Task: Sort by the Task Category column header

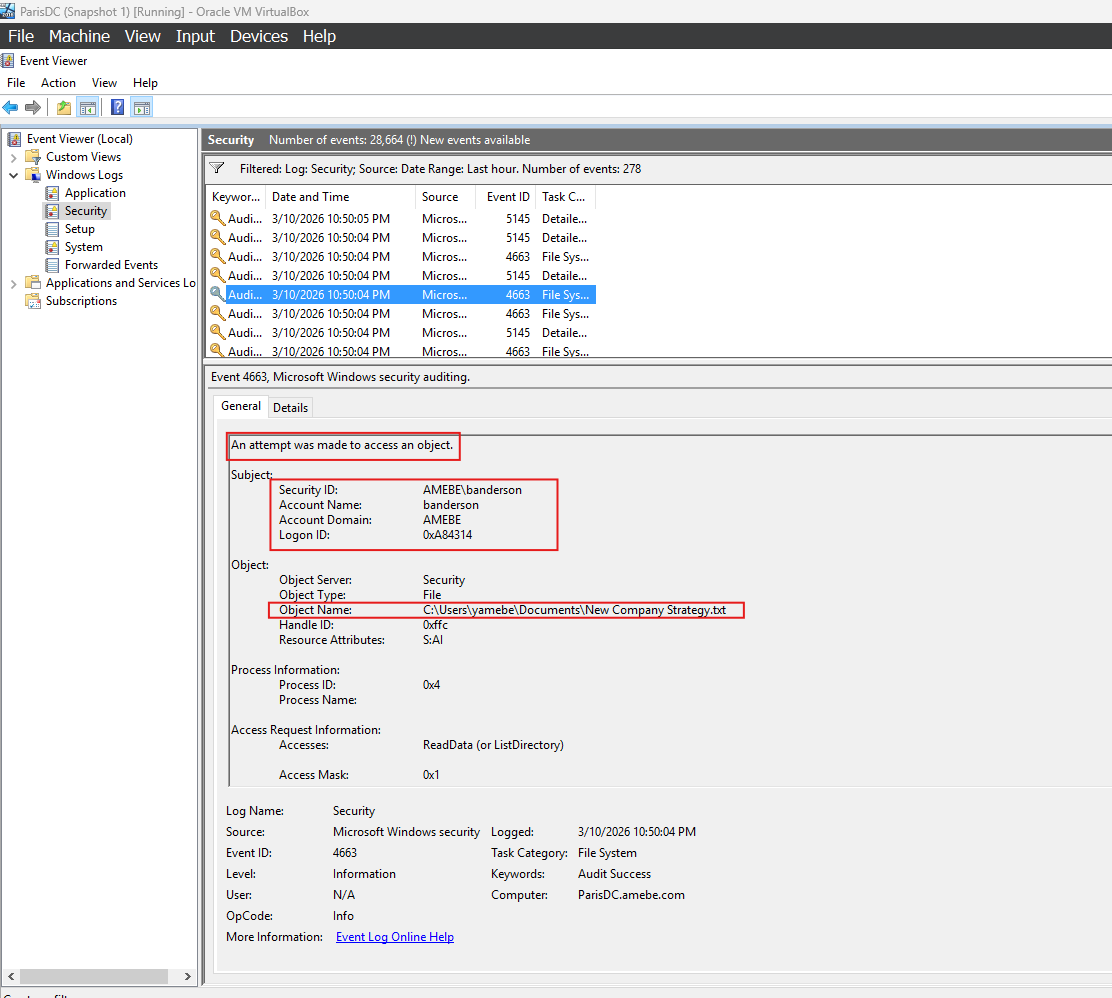Action: (565, 197)
